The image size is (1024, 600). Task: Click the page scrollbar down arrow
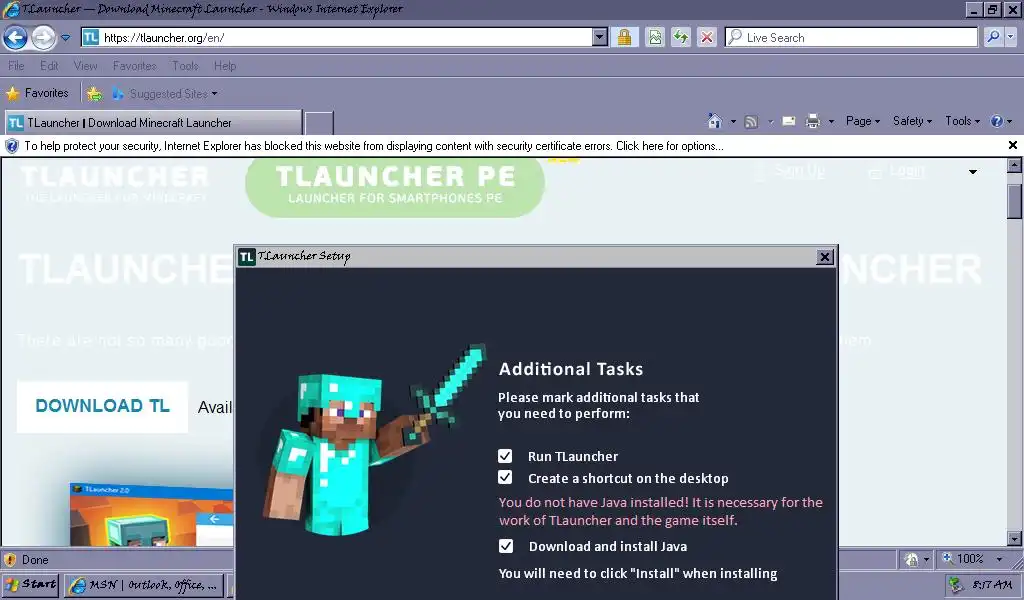tap(1014, 539)
